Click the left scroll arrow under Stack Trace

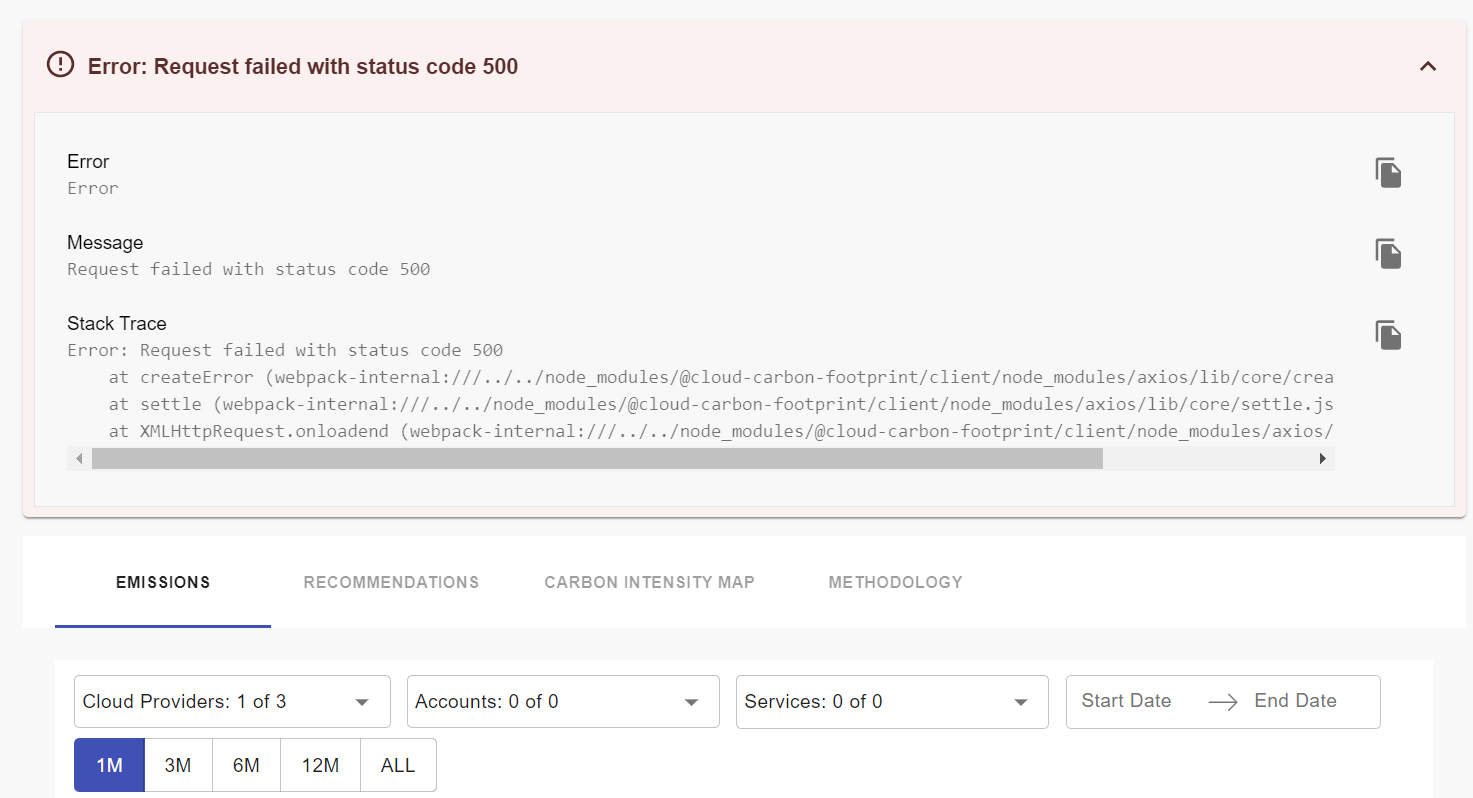tap(79, 458)
